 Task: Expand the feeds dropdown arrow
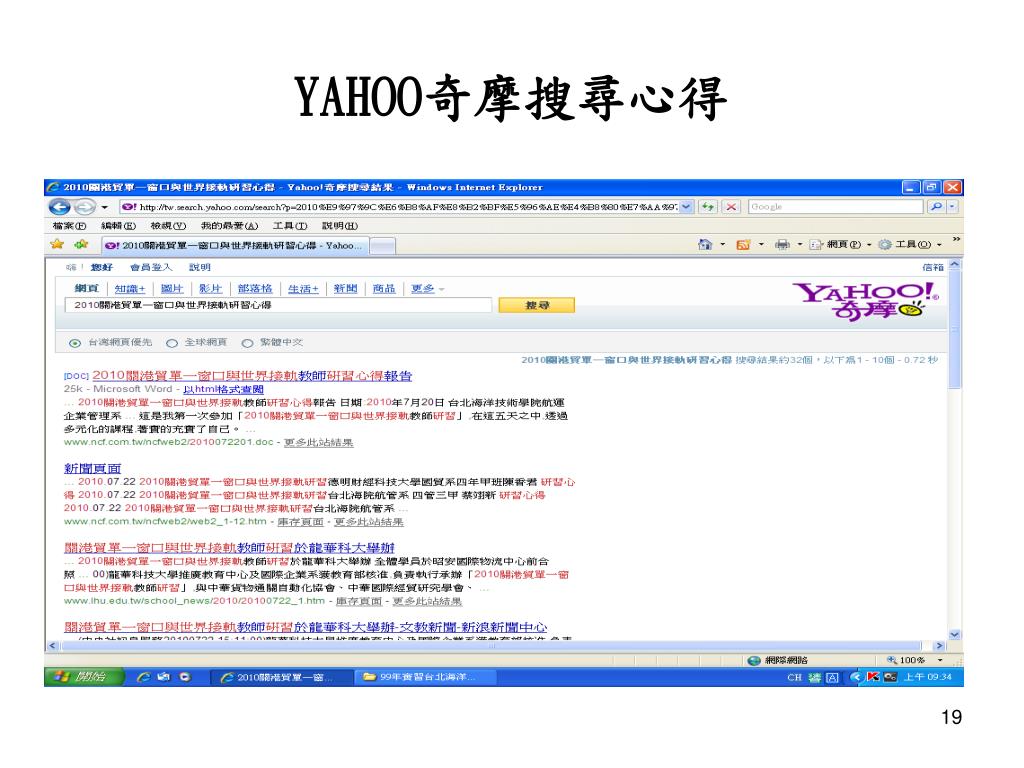click(761, 244)
